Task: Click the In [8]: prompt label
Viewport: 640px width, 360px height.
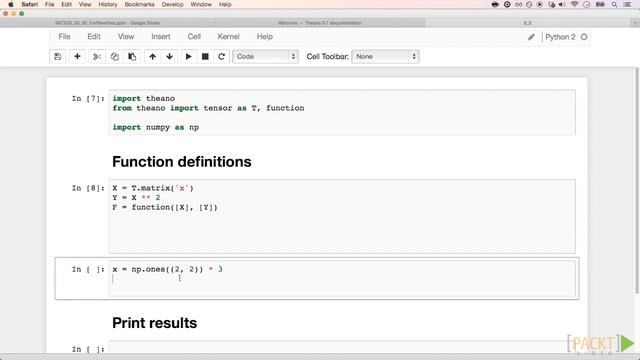Action: (x=88, y=188)
